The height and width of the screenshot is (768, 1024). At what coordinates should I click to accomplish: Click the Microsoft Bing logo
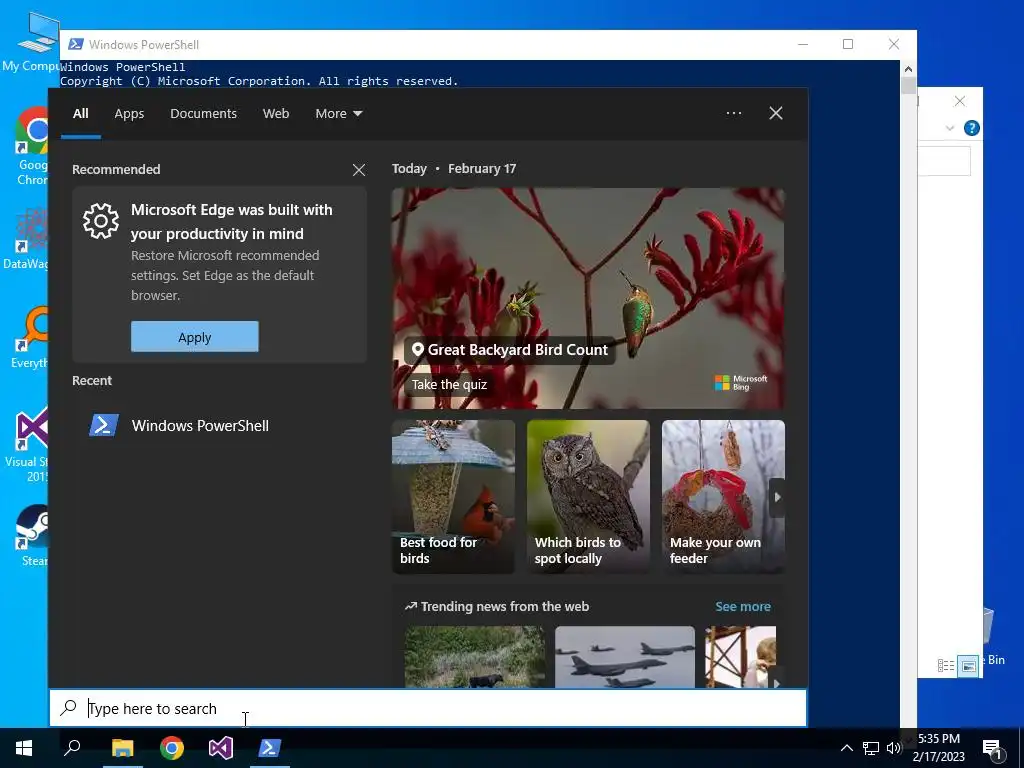[x=741, y=383]
